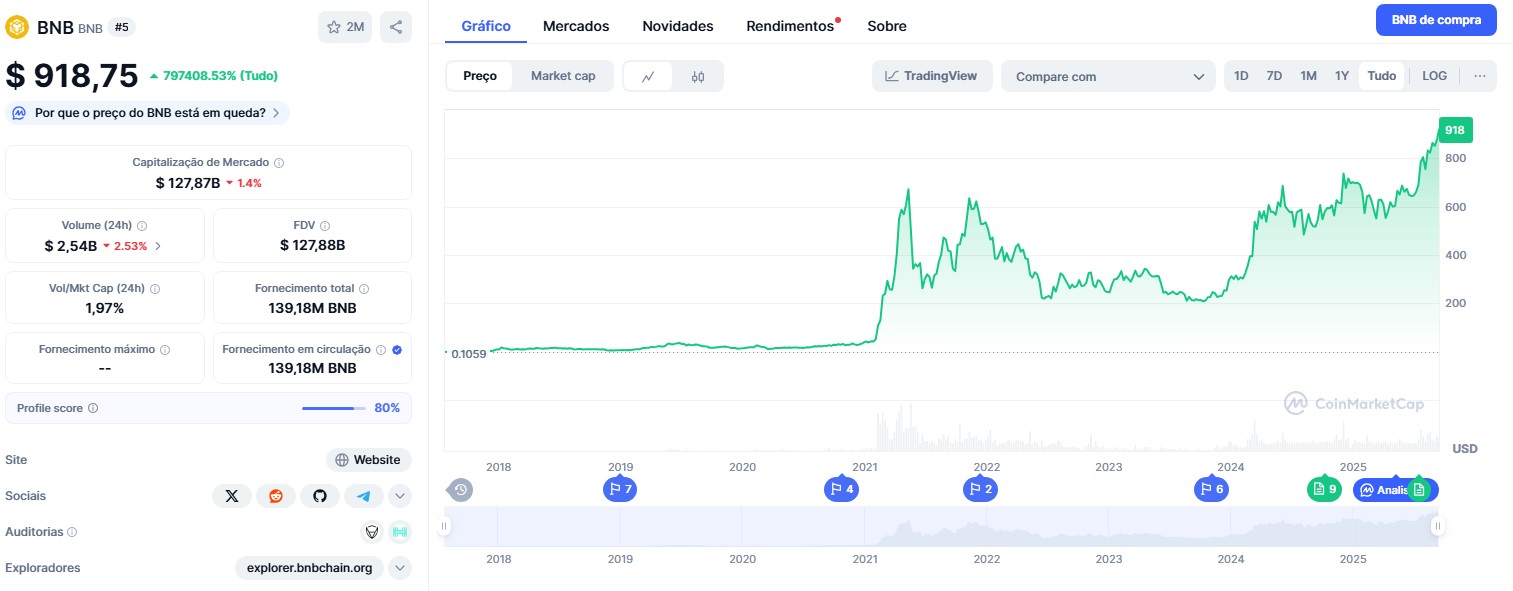Expand more social links chevron
Image resolution: width=1513 pixels, height=591 pixels.
click(x=400, y=496)
